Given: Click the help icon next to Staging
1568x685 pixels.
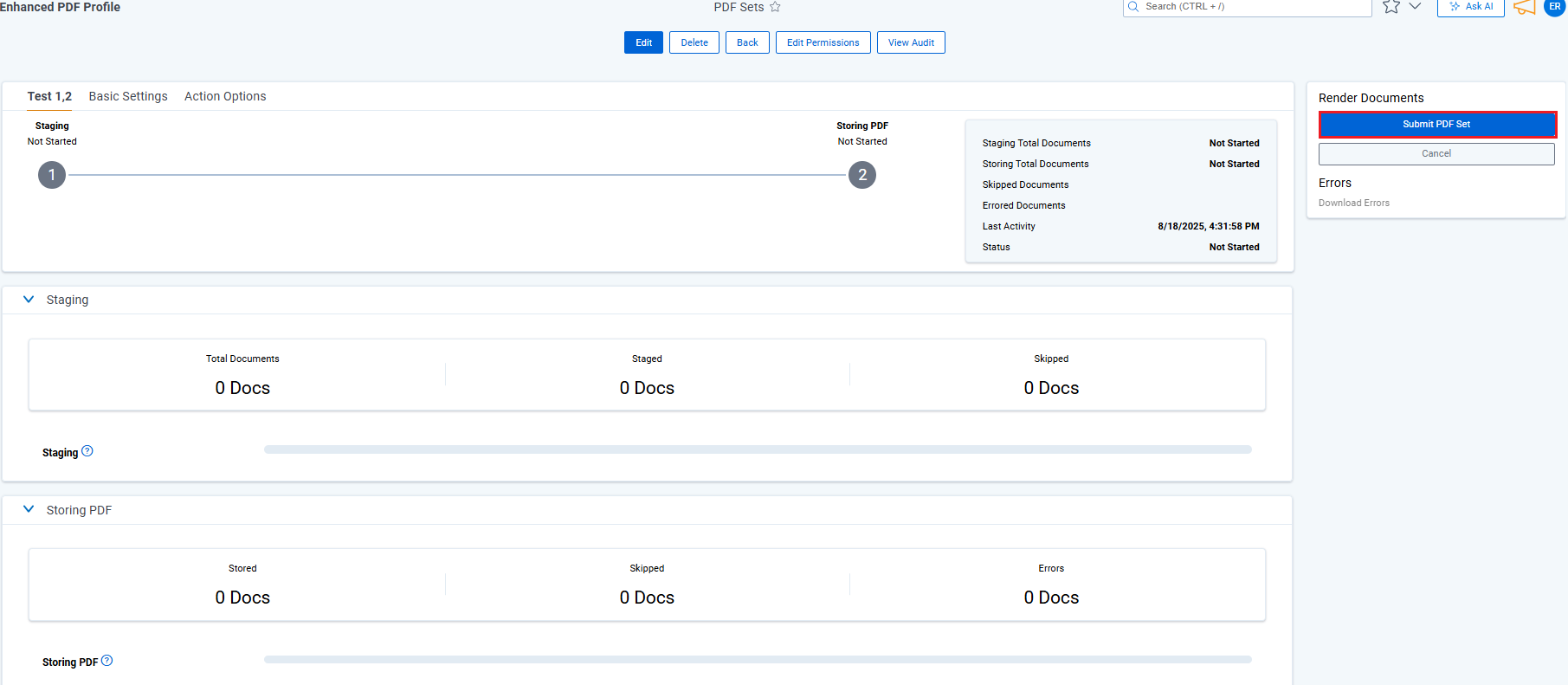Looking at the screenshot, I should coord(87,451).
